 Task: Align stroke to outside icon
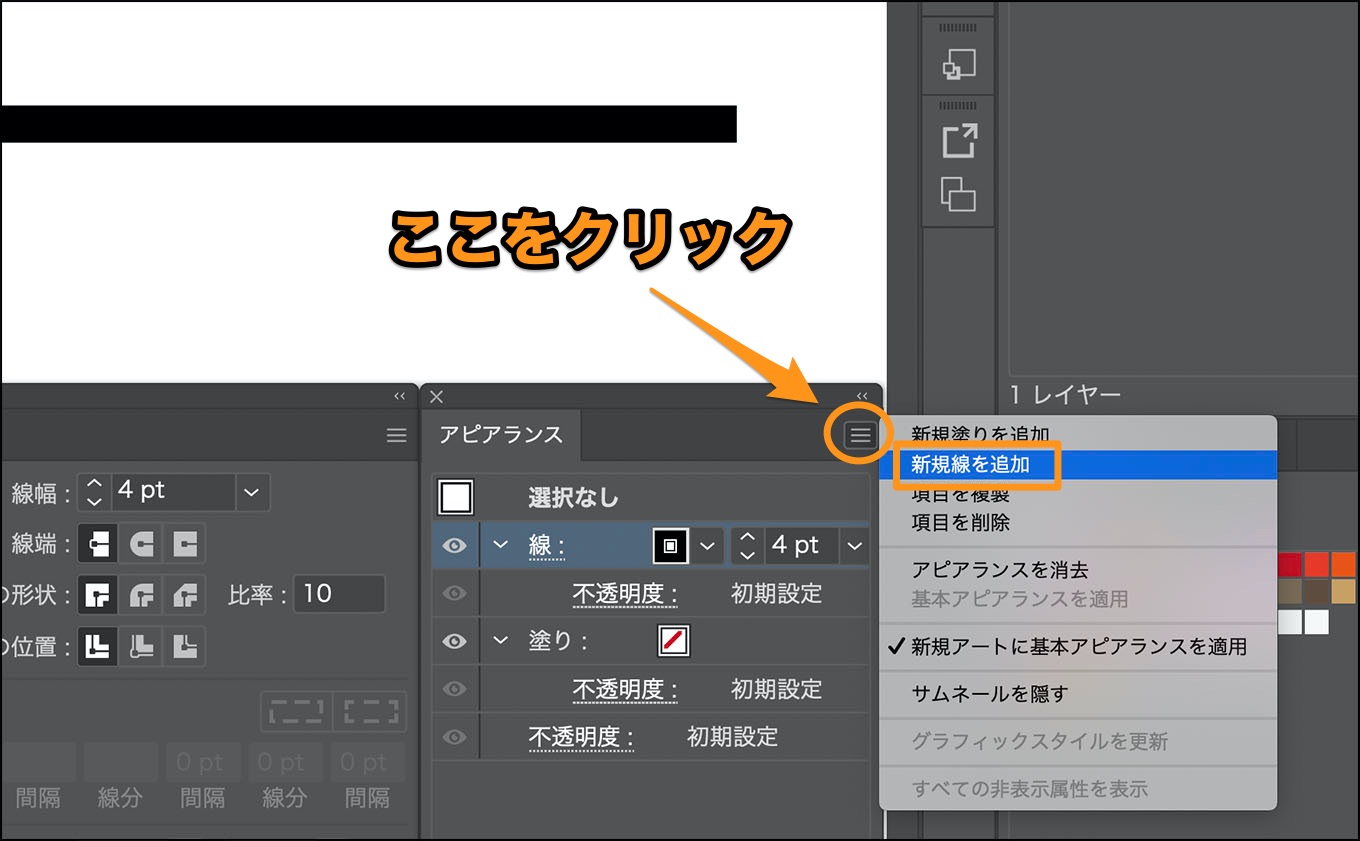tap(184, 646)
